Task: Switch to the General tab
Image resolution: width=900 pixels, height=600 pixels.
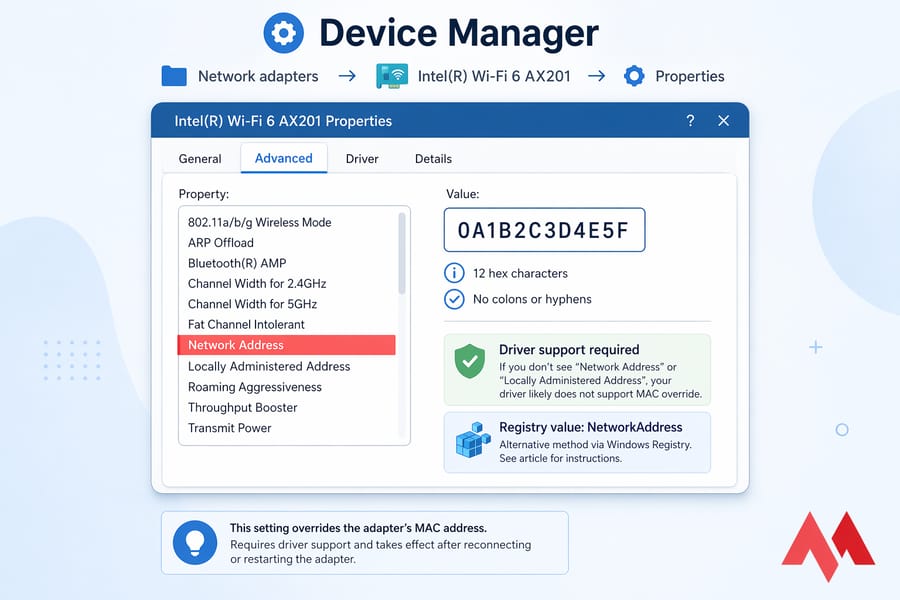Action: [x=200, y=159]
